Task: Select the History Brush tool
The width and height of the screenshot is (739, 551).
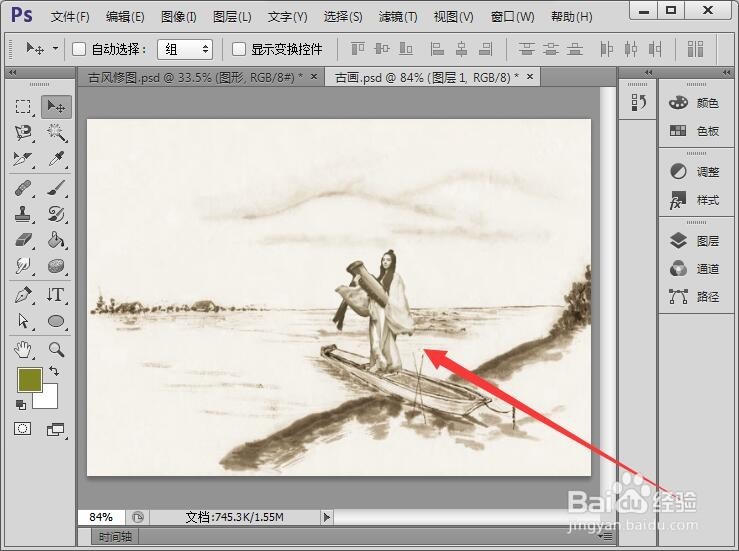Action: [56, 214]
